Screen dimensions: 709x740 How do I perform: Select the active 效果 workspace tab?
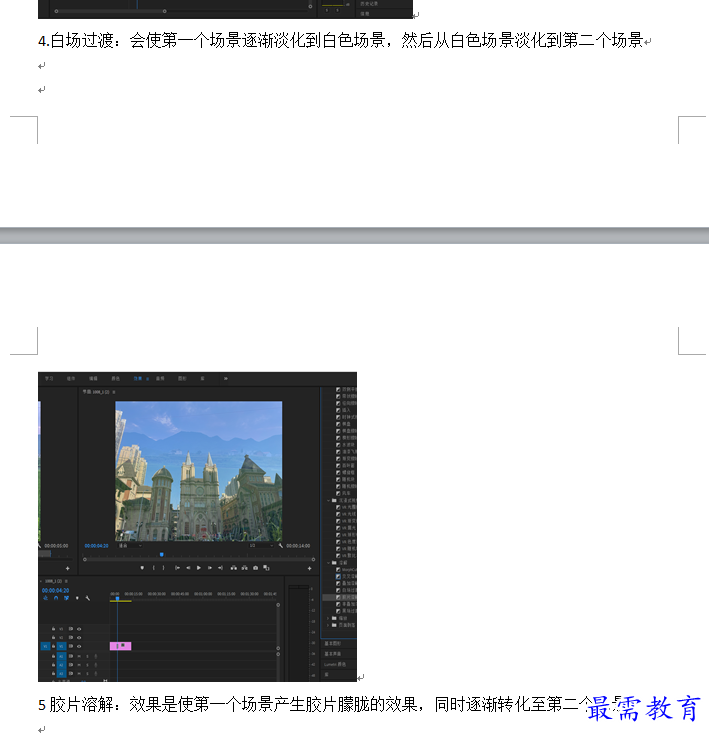click(x=137, y=378)
